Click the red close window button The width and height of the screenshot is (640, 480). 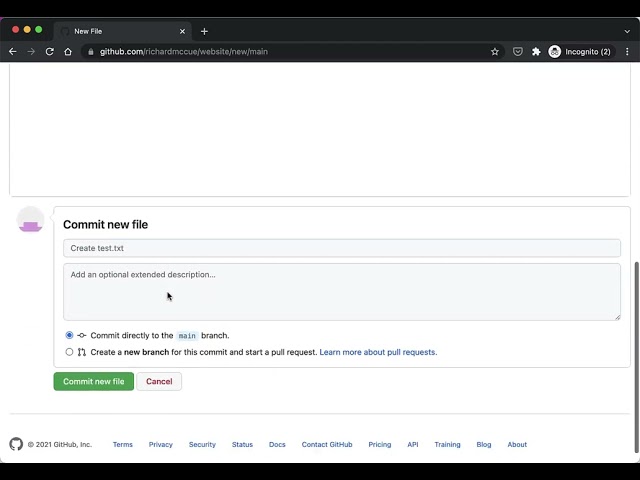16,29
